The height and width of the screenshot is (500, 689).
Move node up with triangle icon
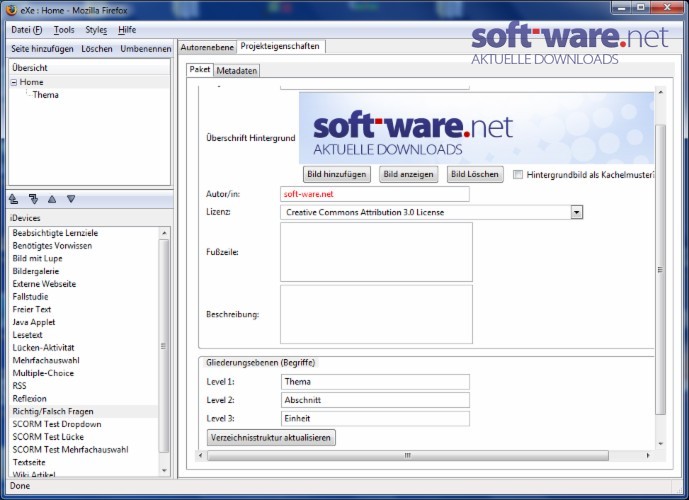52,199
